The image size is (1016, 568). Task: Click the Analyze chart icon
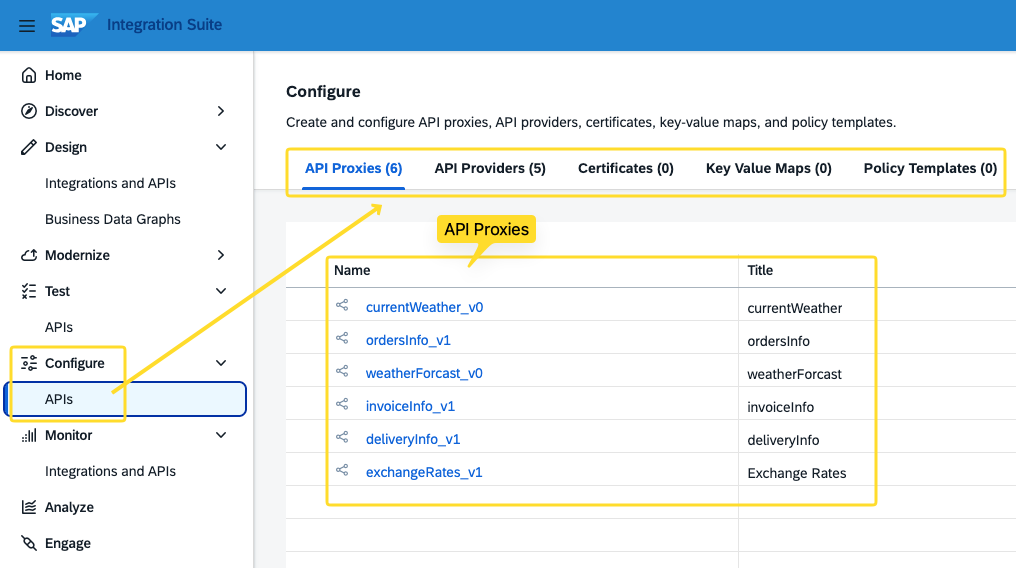click(29, 507)
